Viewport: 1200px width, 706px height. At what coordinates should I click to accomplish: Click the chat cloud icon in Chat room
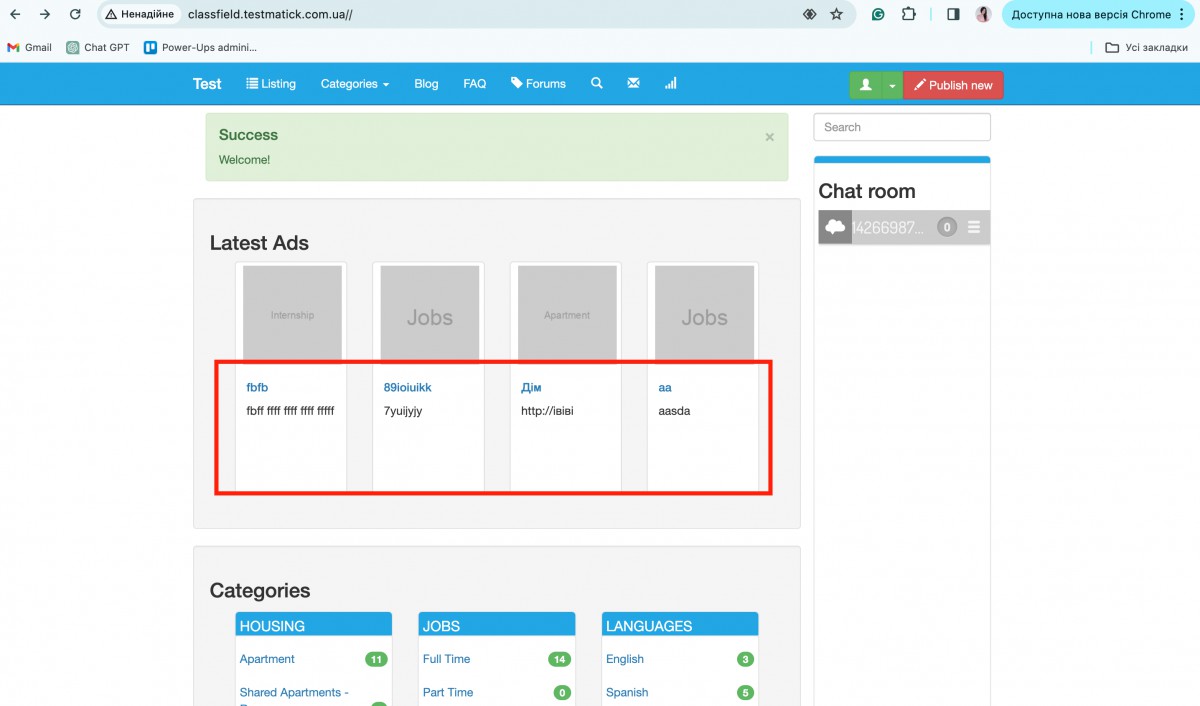pos(835,228)
